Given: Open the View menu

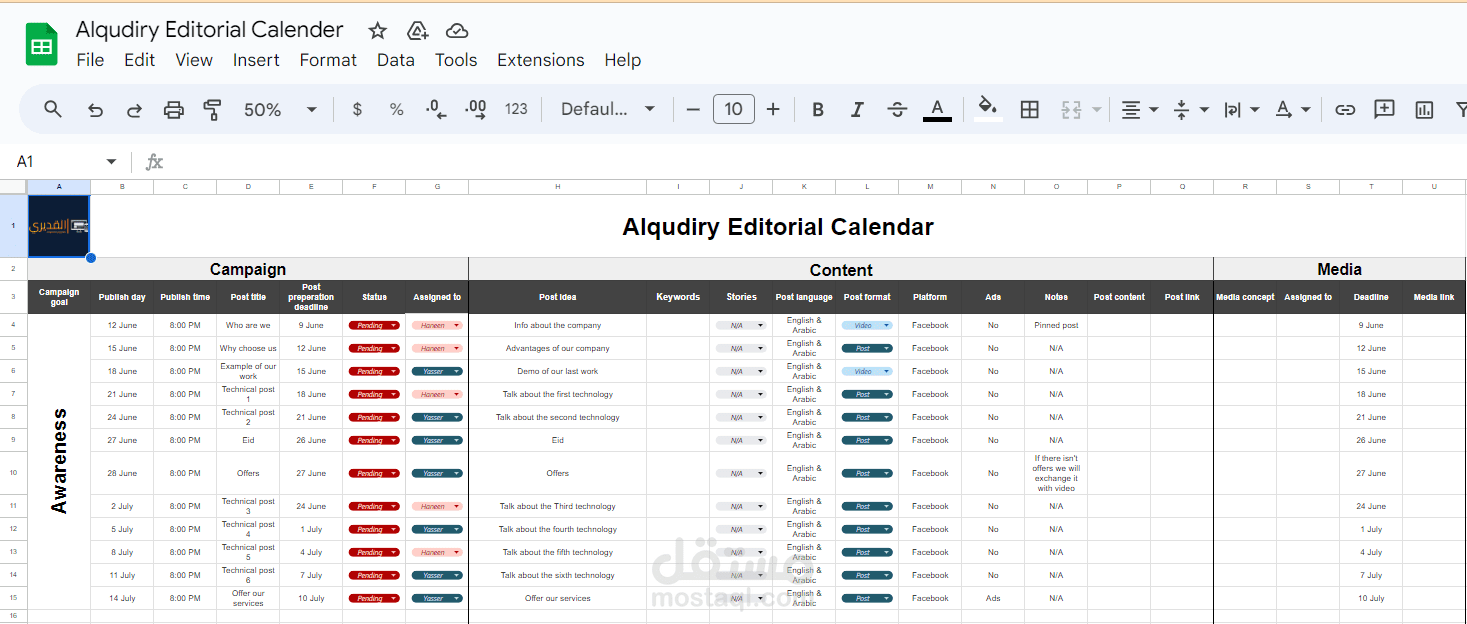Looking at the screenshot, I should [x=194, y=60].
